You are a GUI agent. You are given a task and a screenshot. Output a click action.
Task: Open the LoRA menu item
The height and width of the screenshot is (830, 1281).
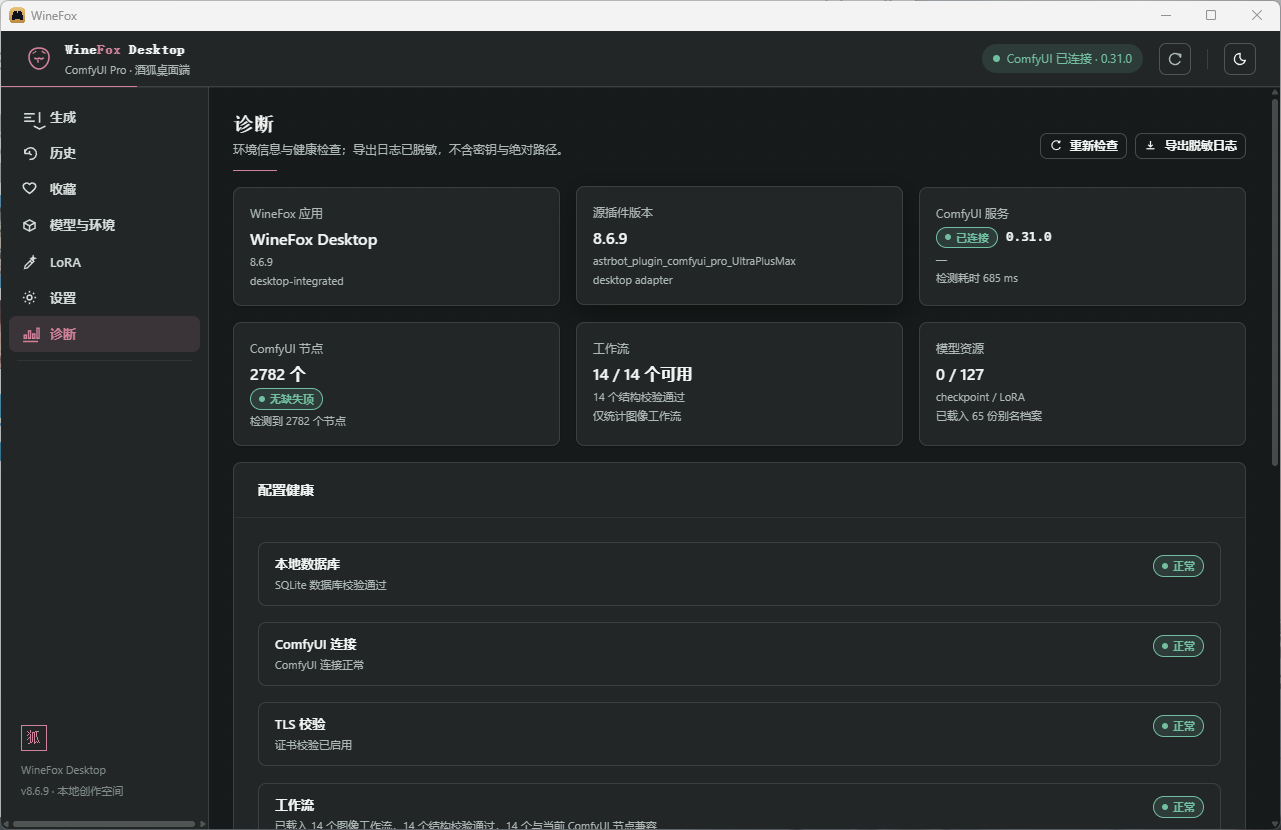(104, 262)
